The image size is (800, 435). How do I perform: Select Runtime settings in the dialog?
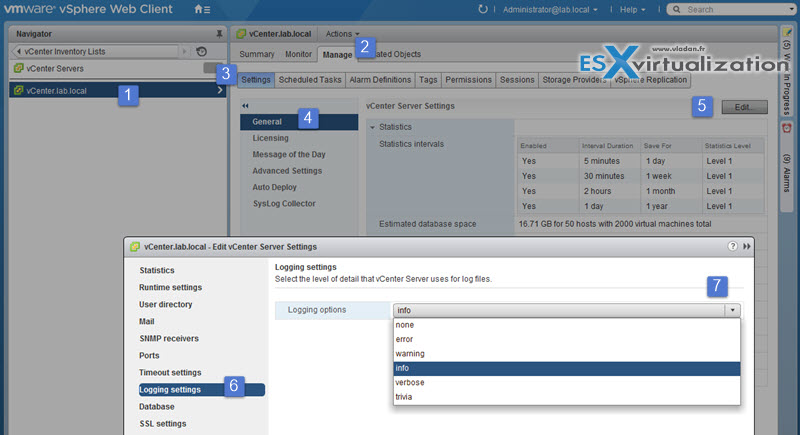click(170, 288)
